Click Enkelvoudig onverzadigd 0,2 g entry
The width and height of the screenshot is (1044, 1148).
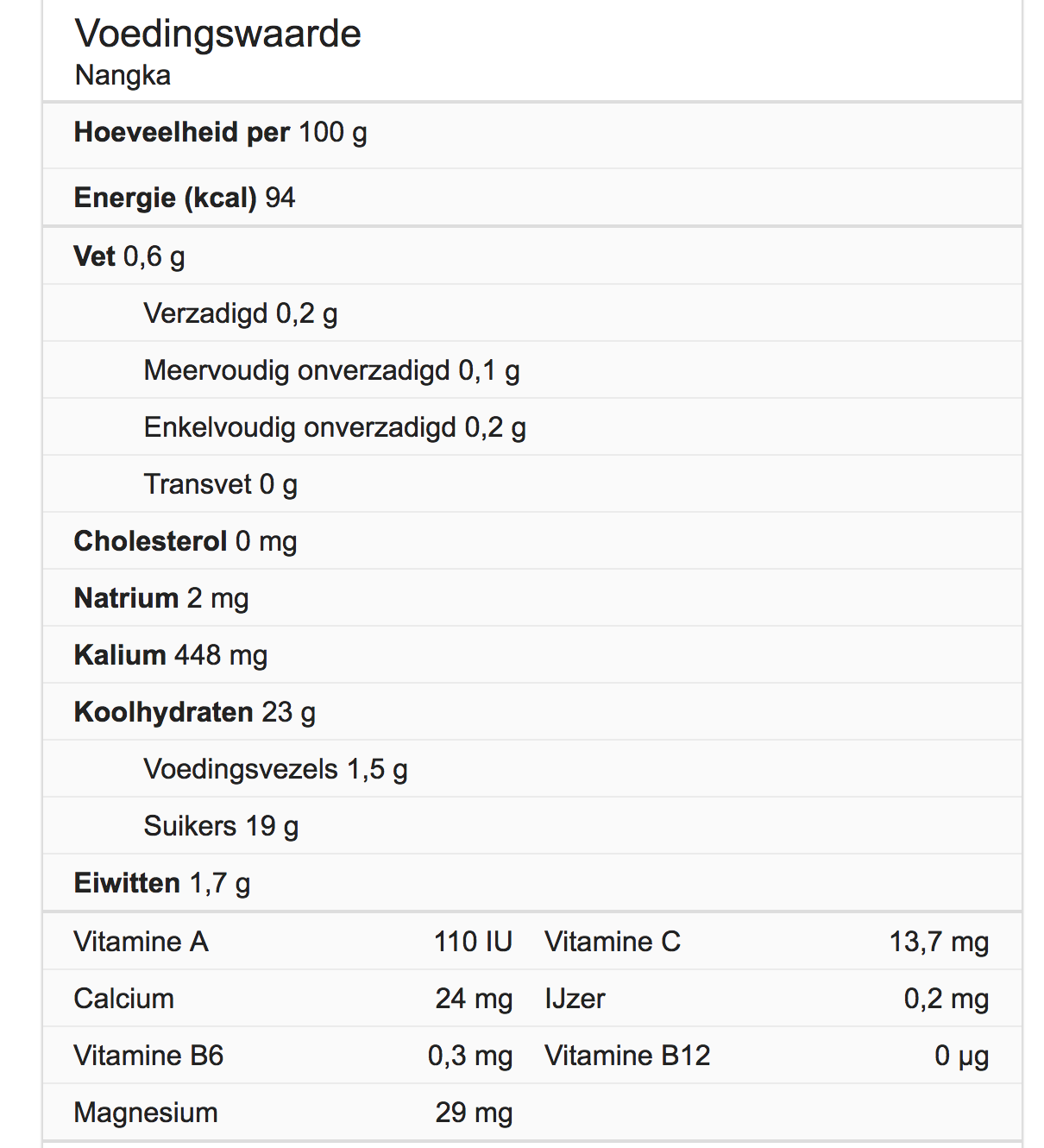coord(335,428)
